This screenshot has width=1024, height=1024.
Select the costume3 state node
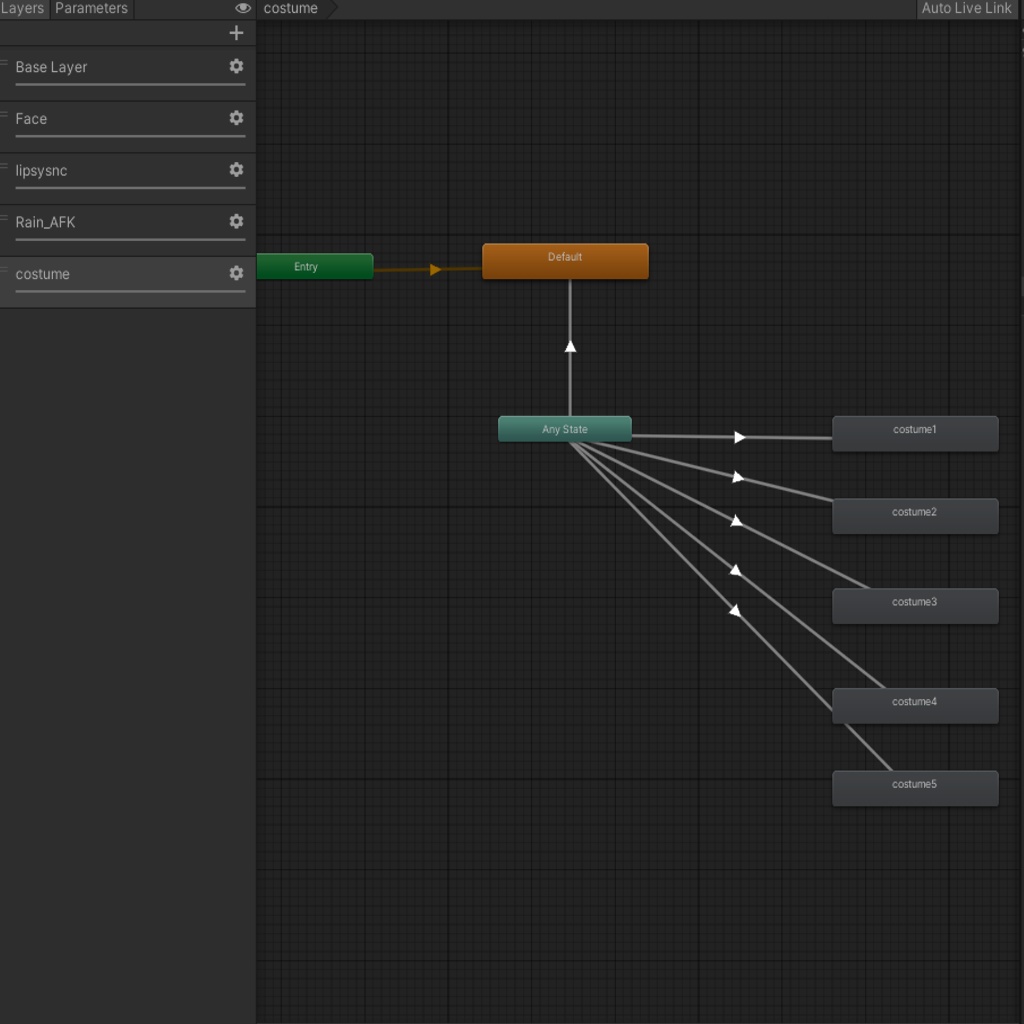tap(915, 606)
